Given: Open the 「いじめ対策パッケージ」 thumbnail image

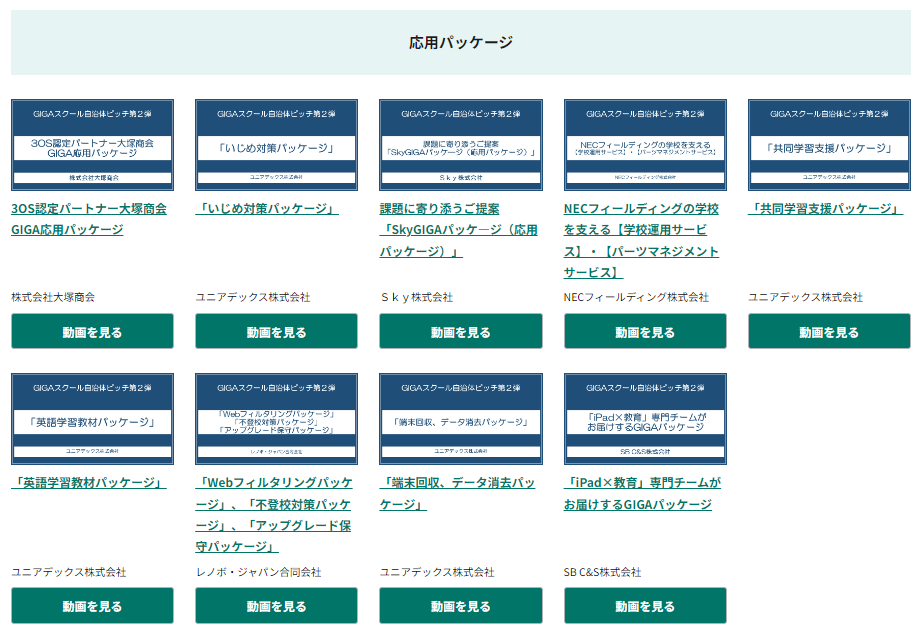Looking at the screenshot, I should pyautogui.click(x=277, y=145).
